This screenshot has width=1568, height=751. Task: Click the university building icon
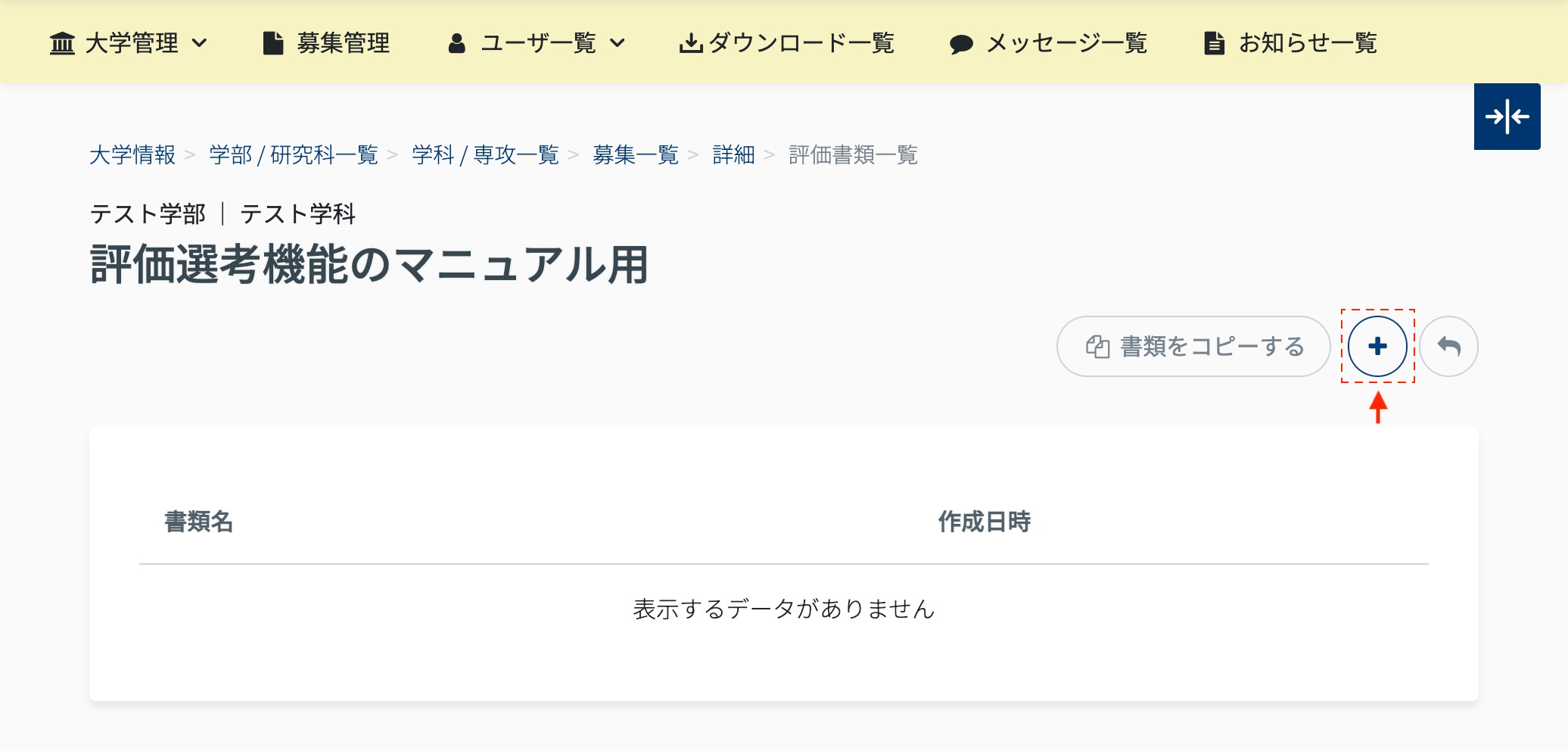[62, 43]
